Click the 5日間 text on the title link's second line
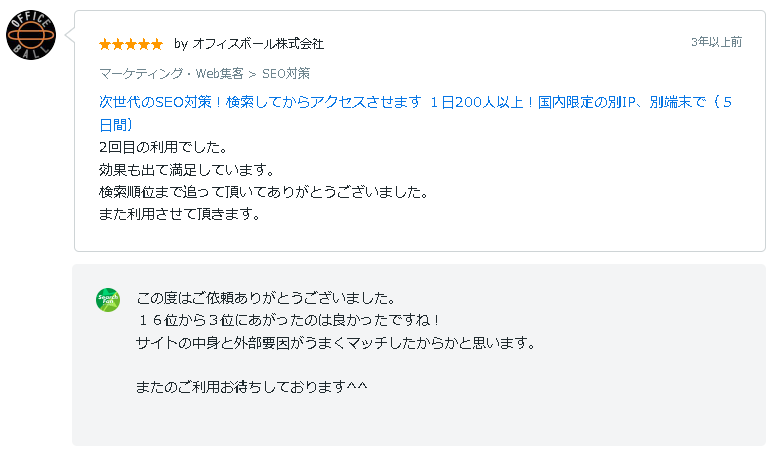775x453 pixels. 116,124
